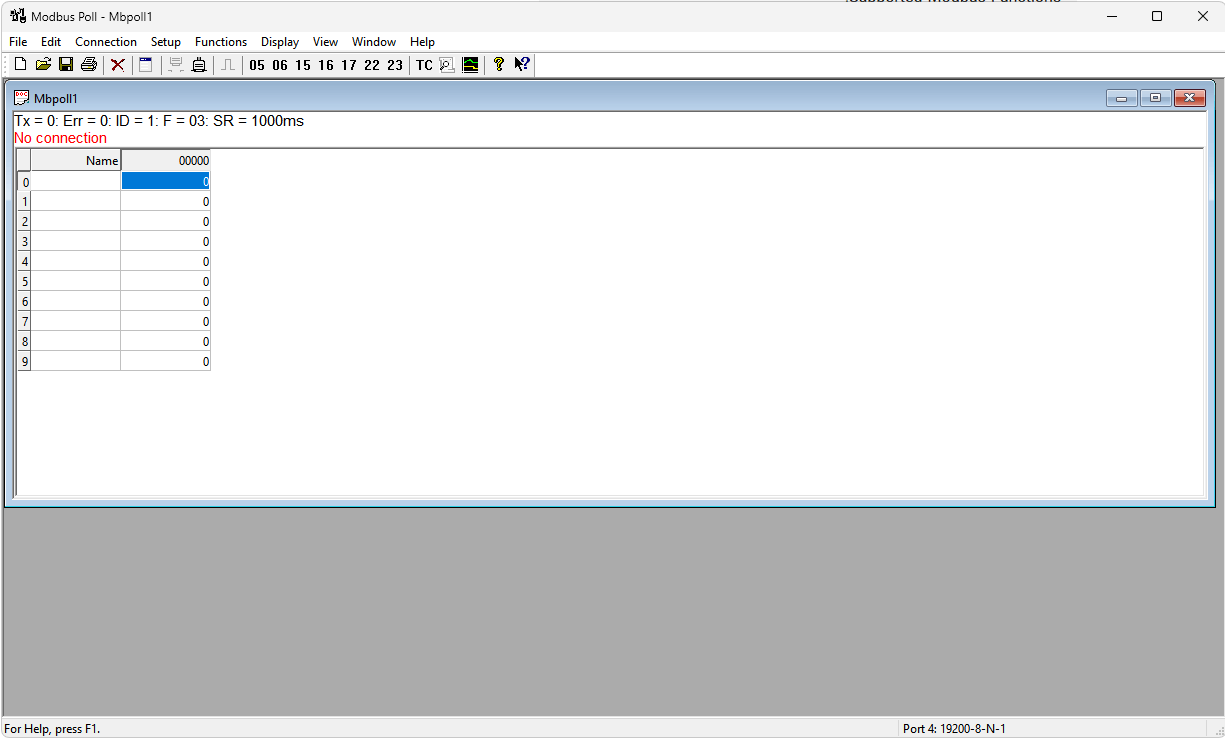The height and width of the screenshot is (738, 1225).
Task: Select function 16 write multiple registers
Action: click(326, 65)
